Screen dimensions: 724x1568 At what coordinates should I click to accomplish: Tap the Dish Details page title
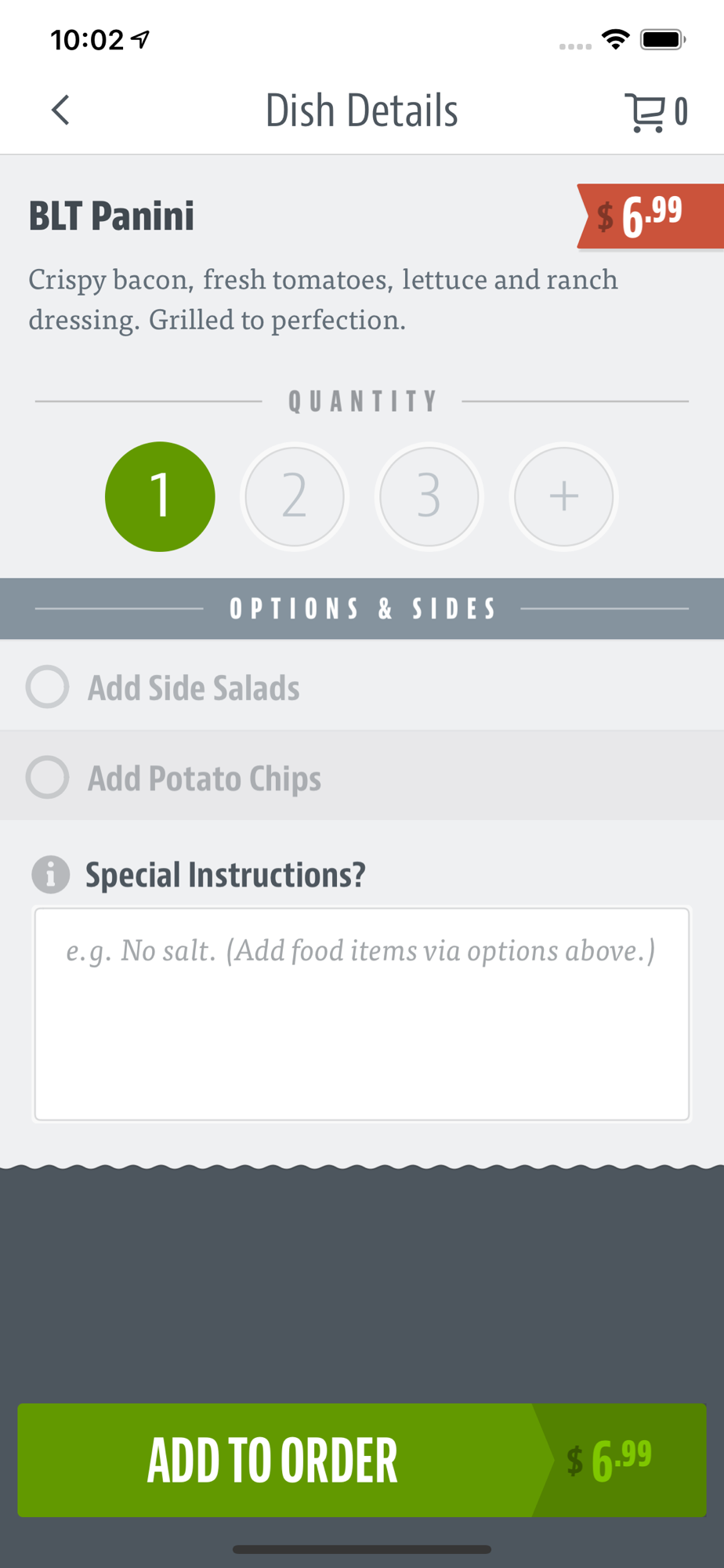[361, 111]
